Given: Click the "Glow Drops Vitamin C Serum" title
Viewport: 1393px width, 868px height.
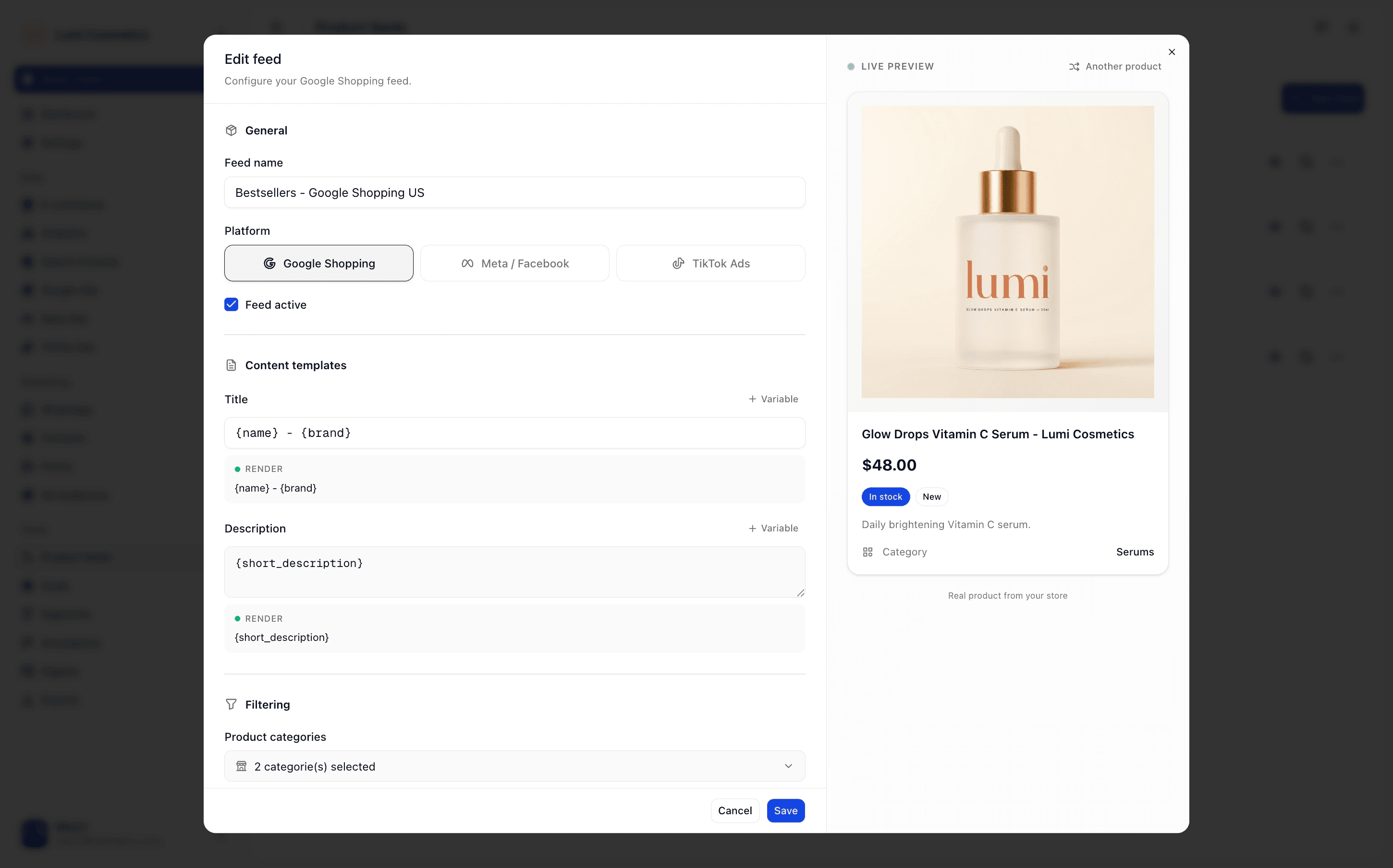Looking at the screenshot, I should pos(997,434).
